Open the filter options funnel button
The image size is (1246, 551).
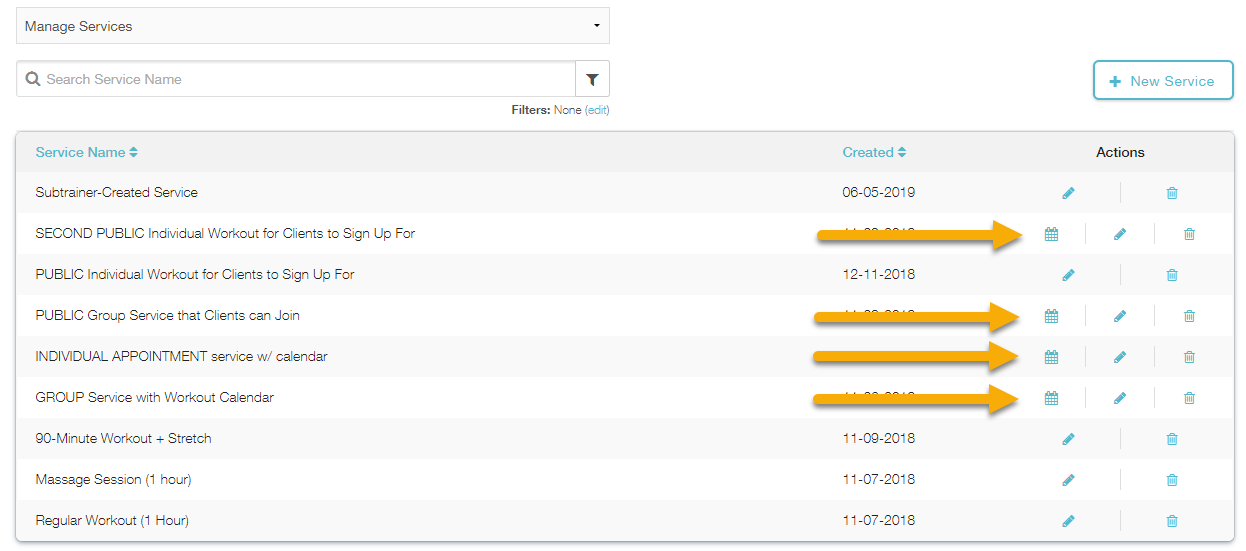[592, 79]
